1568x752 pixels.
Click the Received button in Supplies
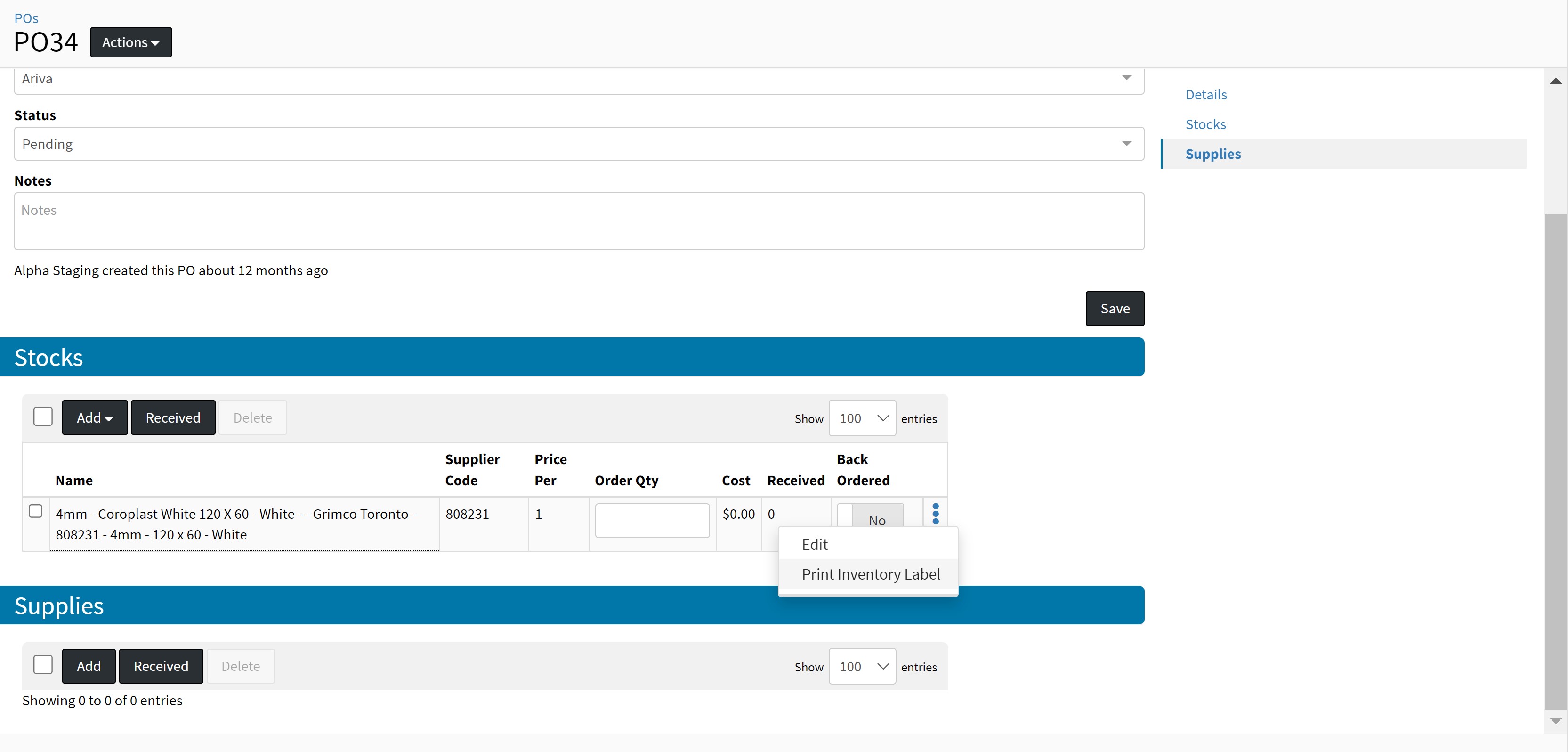161,666
